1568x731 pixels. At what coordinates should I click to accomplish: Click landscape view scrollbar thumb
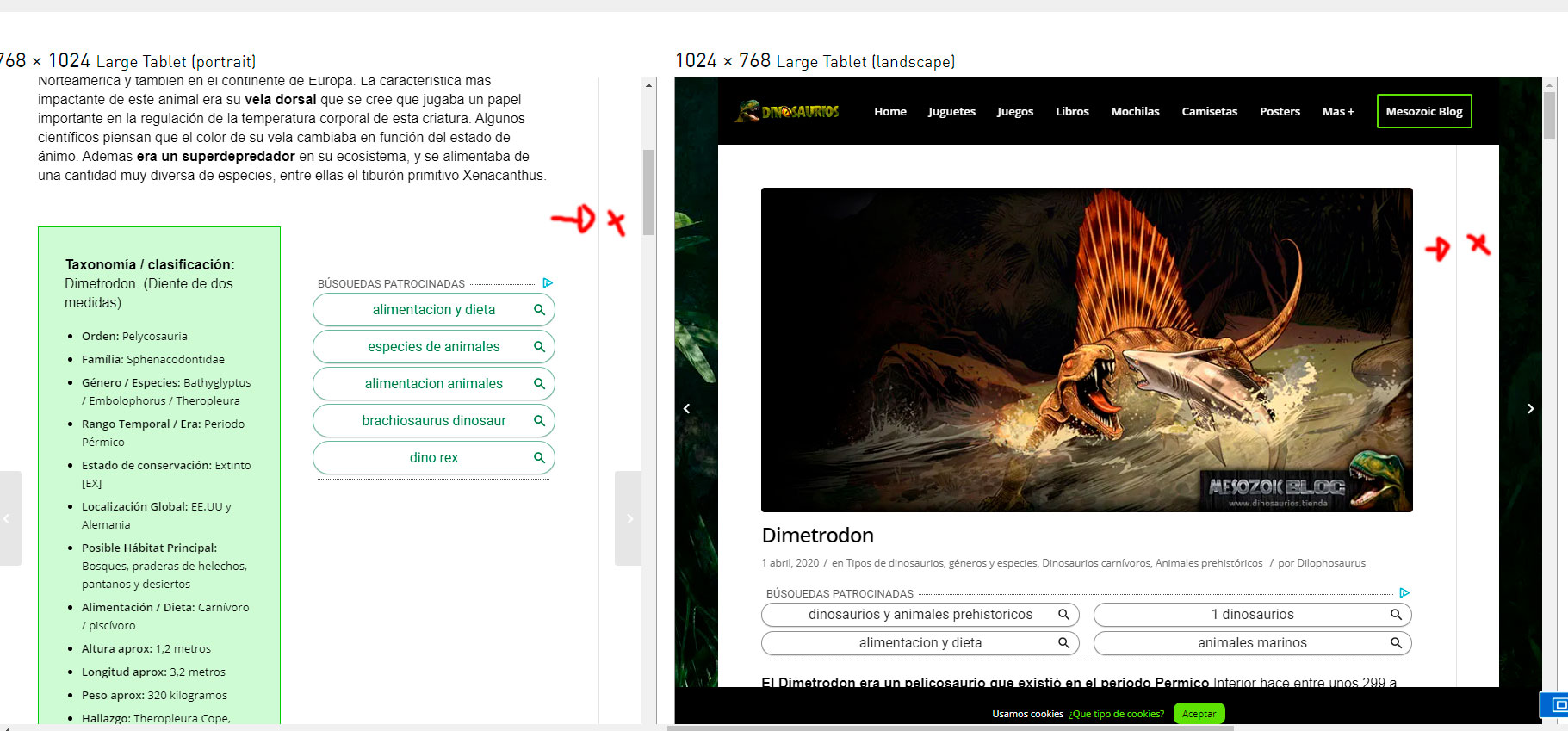tap(1549, 115)
